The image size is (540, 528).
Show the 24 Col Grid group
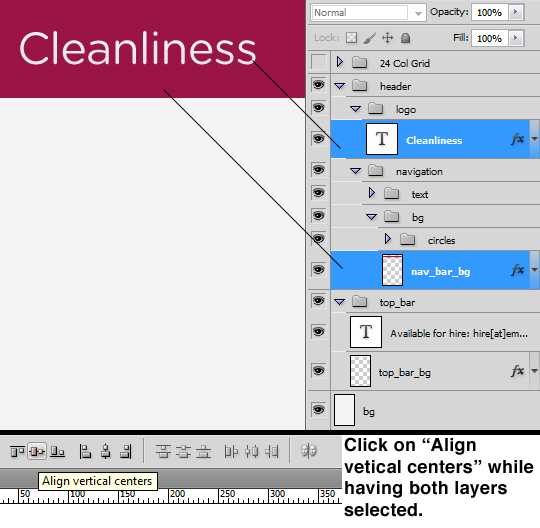[319, 62]
